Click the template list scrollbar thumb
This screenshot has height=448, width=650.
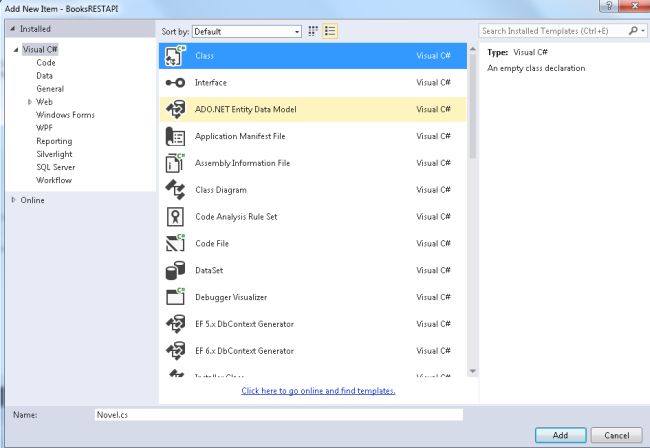(x=473, y=107)
